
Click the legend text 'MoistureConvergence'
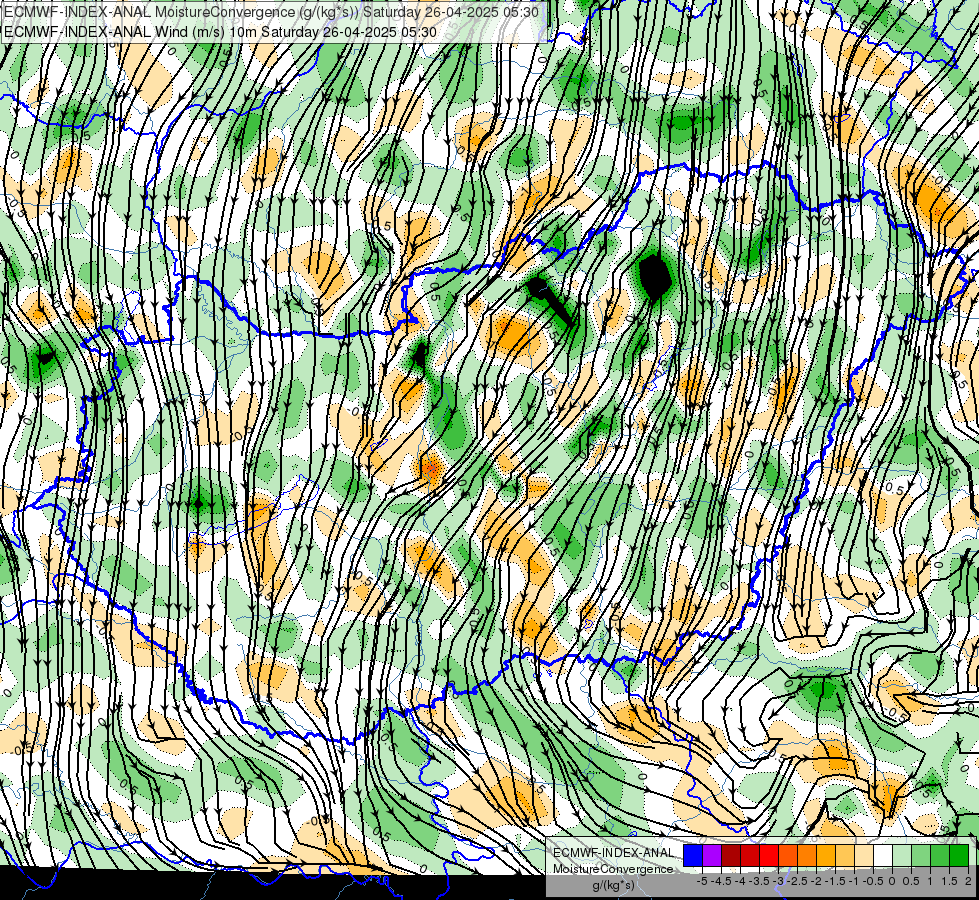(x=613, y=869)
